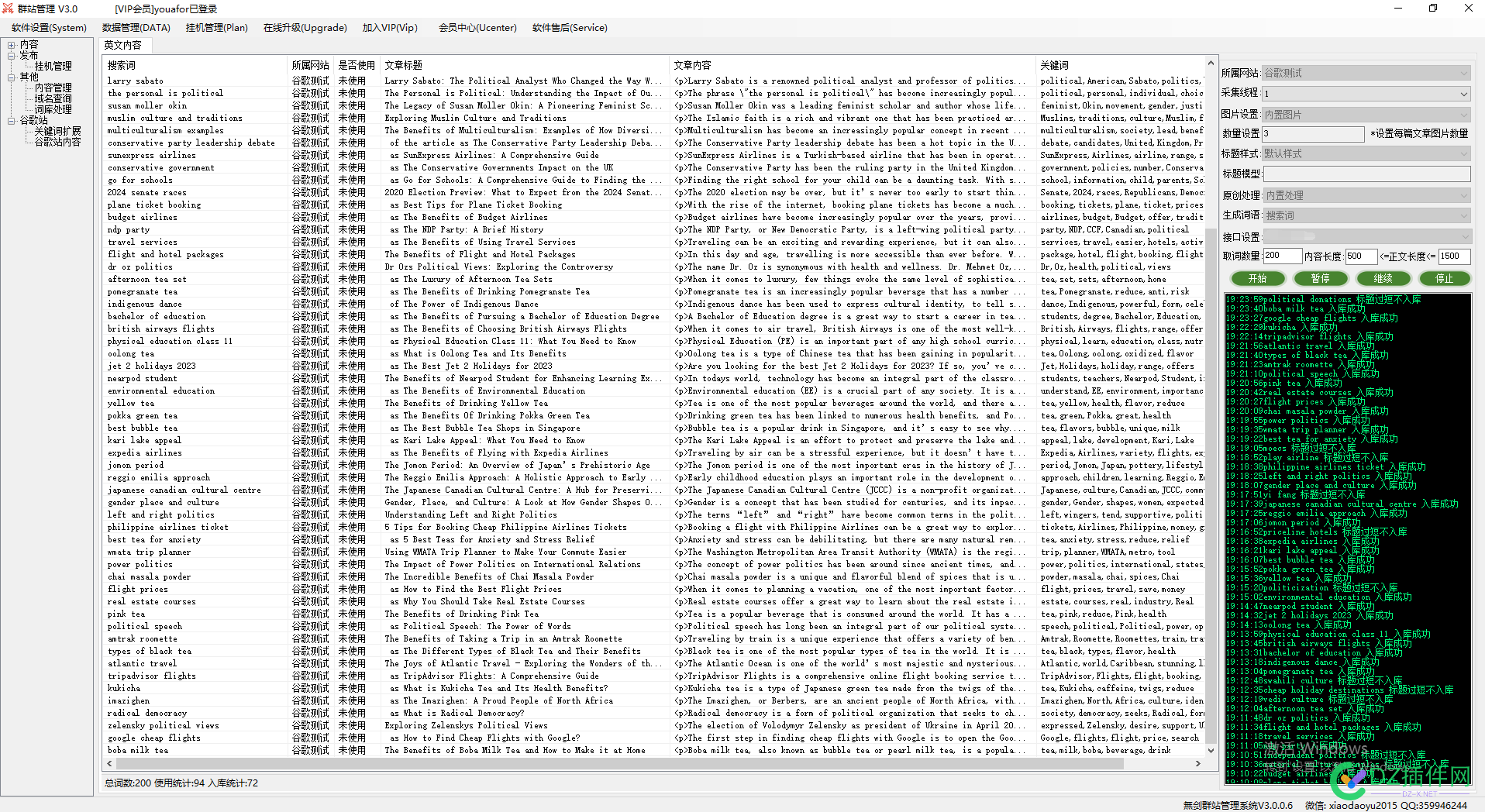The image size is (1485, 812).
Task: Select the 'wmata trip planner' row
Action: (653, 552)
